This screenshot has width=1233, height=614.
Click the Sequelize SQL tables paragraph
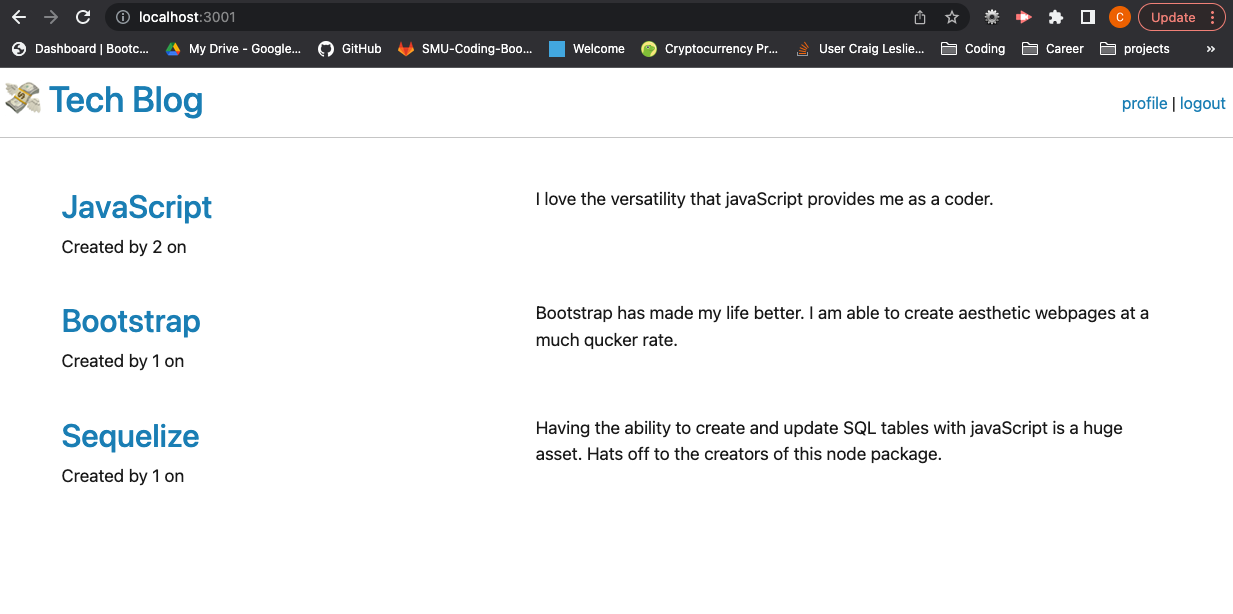(x=829, y=441)
